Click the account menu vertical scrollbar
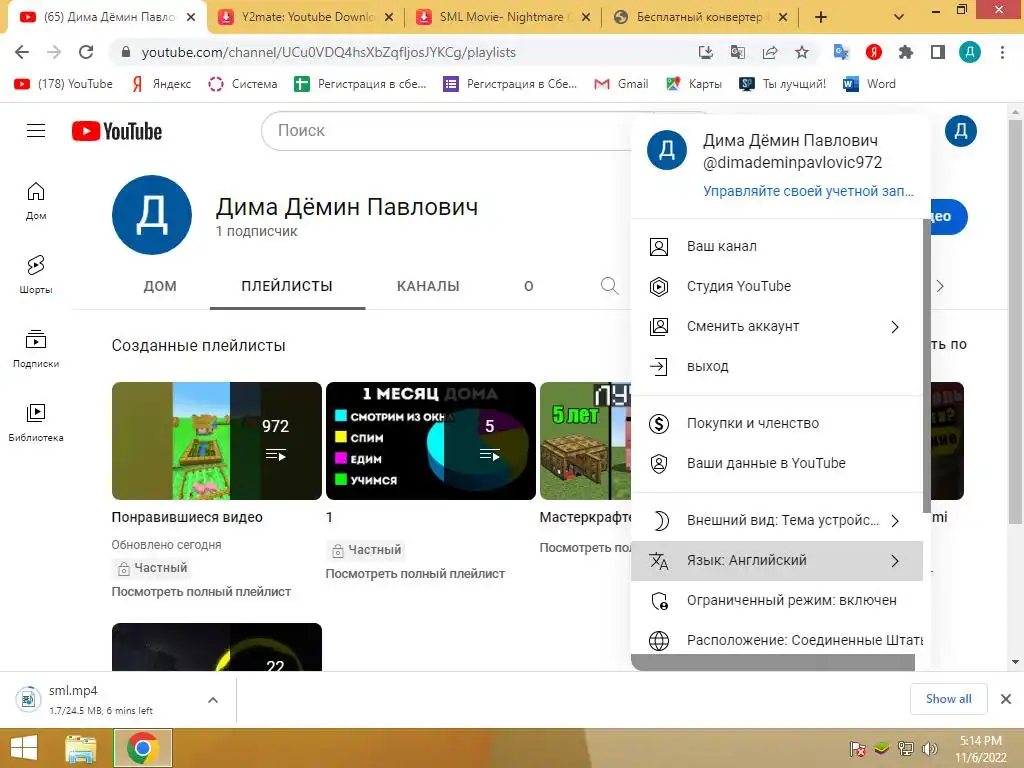1024x768 pixels. pyautogui.click(x=926, y=366)
